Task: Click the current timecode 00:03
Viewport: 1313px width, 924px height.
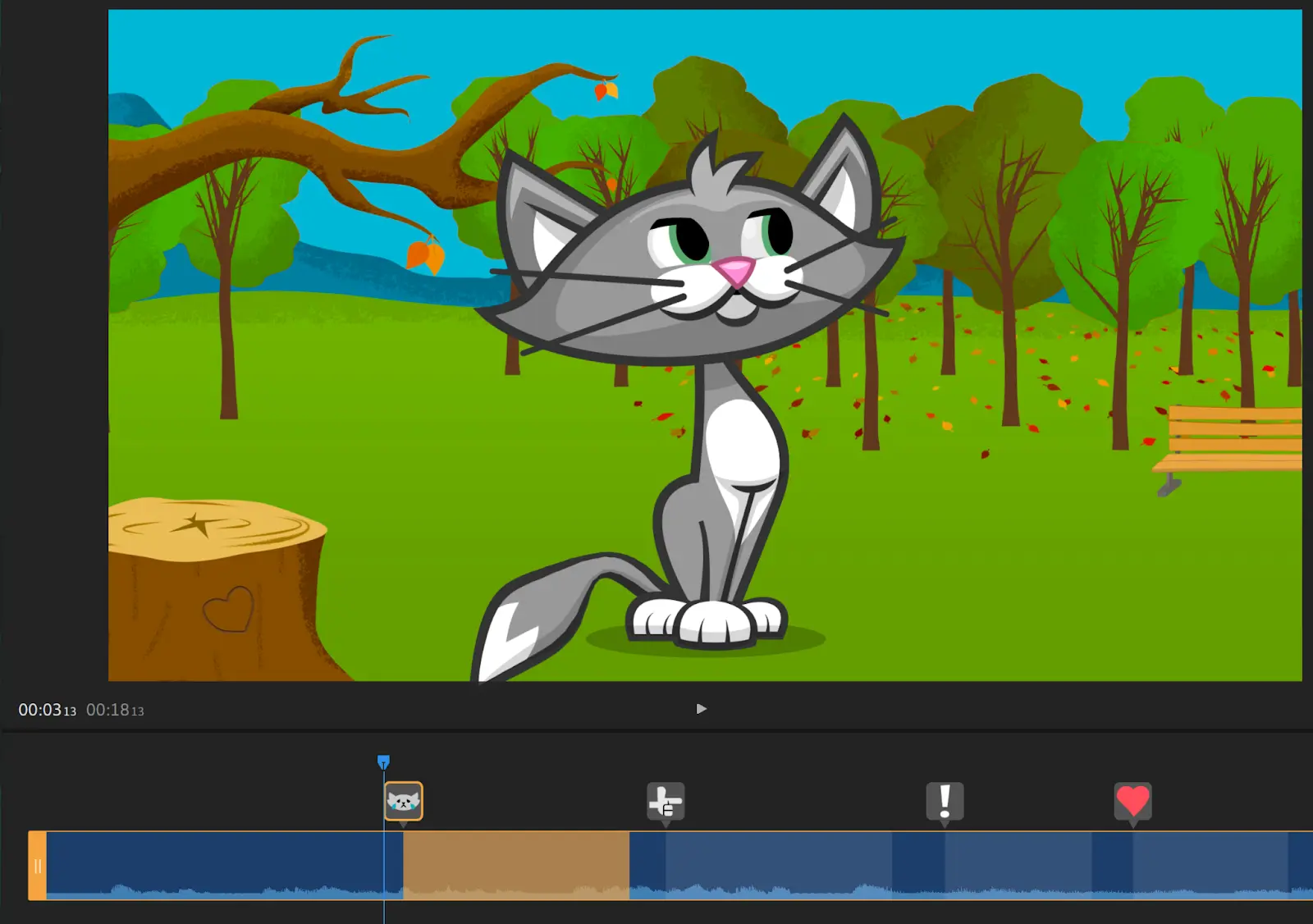Action: click(47, 710)
